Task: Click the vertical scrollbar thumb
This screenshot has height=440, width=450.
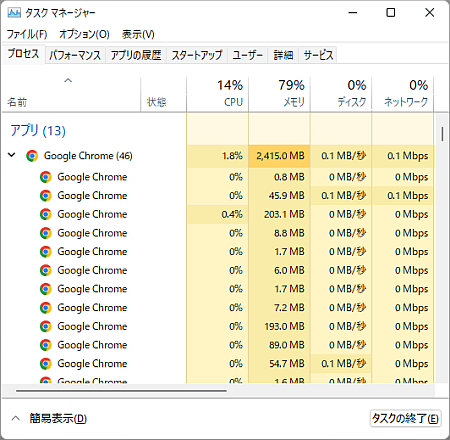Action: point(442,134)
